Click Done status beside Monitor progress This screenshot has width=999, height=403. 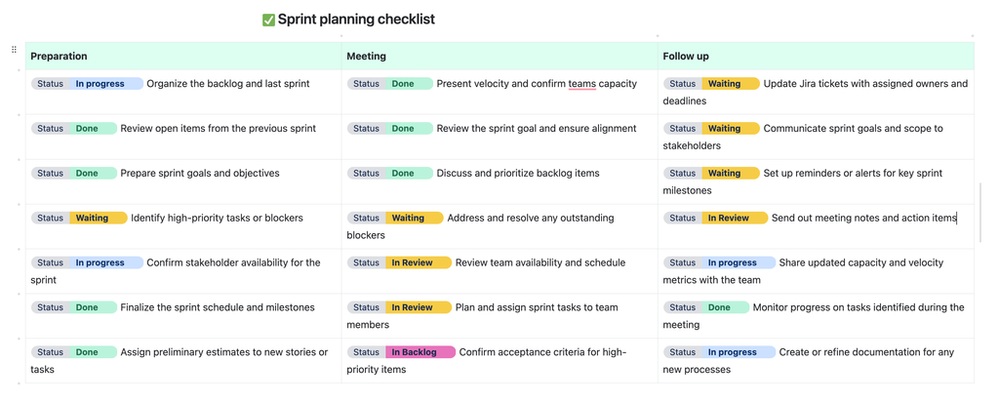pyautogui.click(x=719, y=308)
